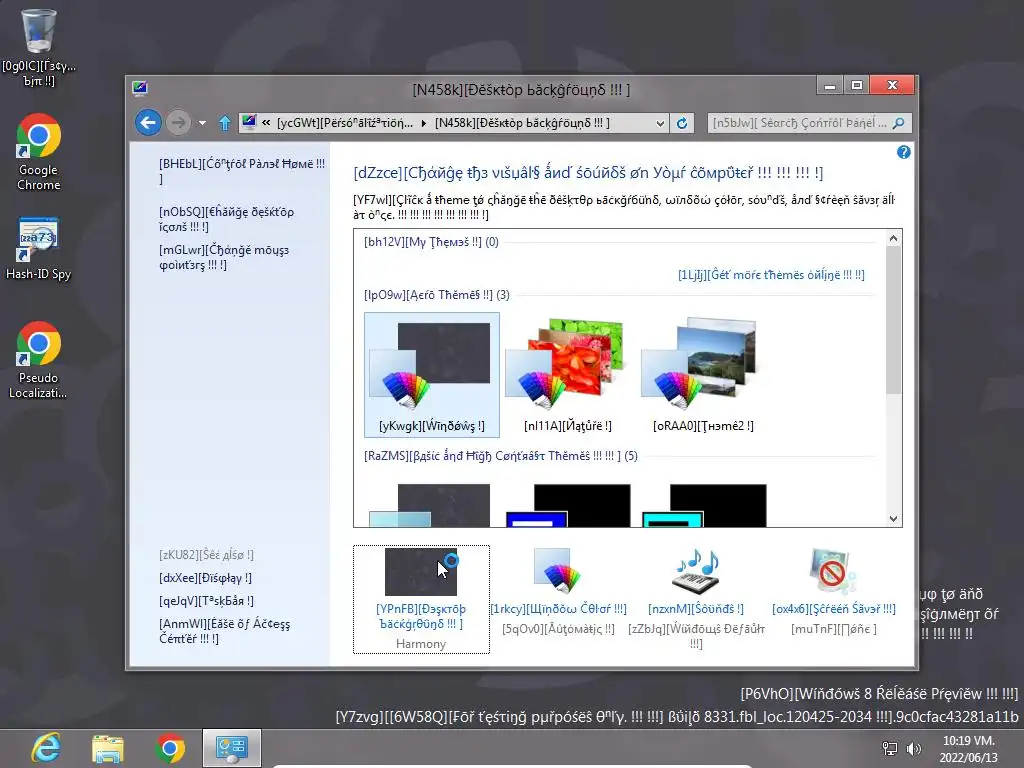This screenshot has height=768, width=1024.
Task: Click the window title bar system icon
Action: pos(140,88)
